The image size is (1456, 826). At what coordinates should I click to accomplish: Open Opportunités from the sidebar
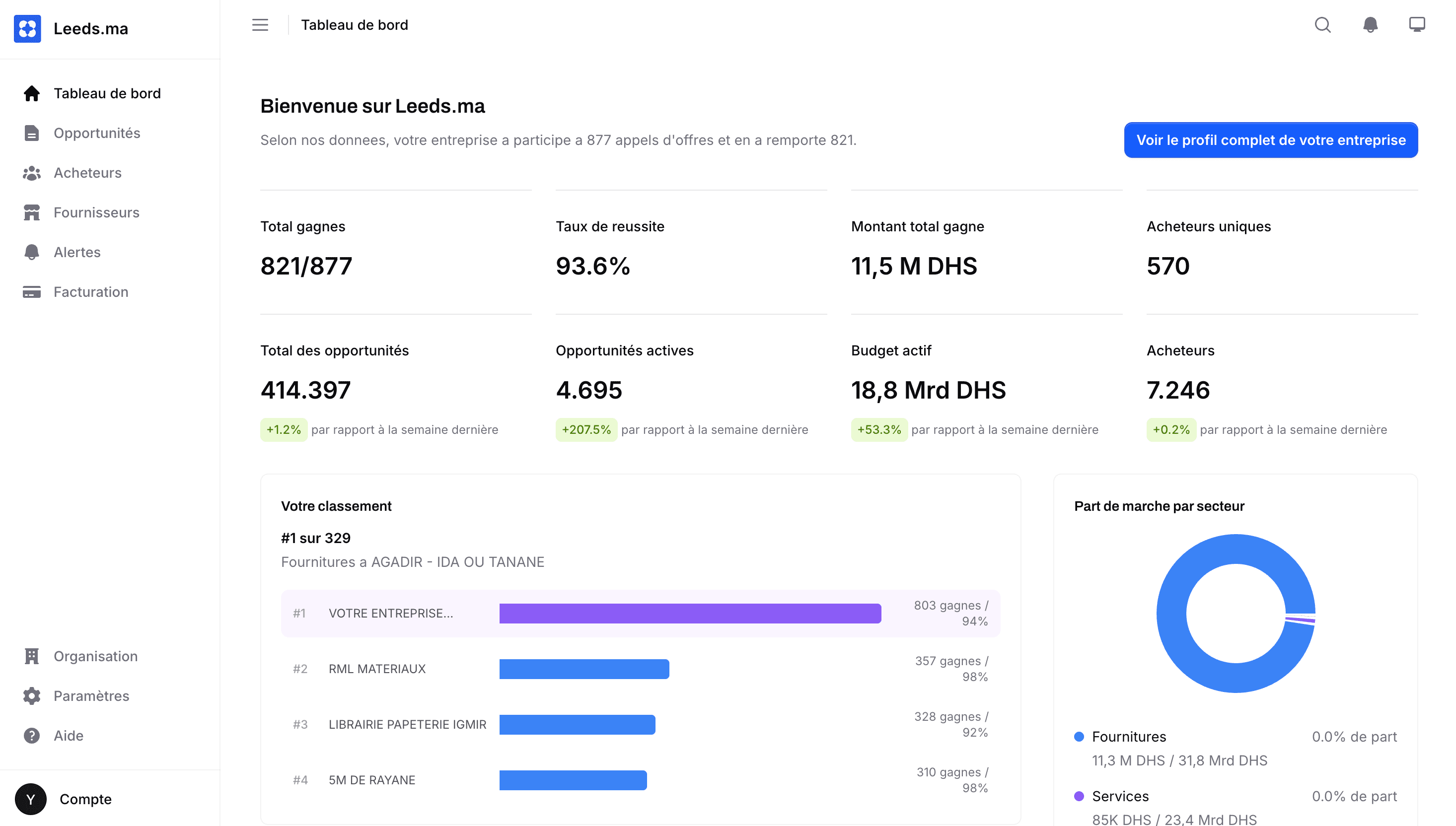[96, 133]
